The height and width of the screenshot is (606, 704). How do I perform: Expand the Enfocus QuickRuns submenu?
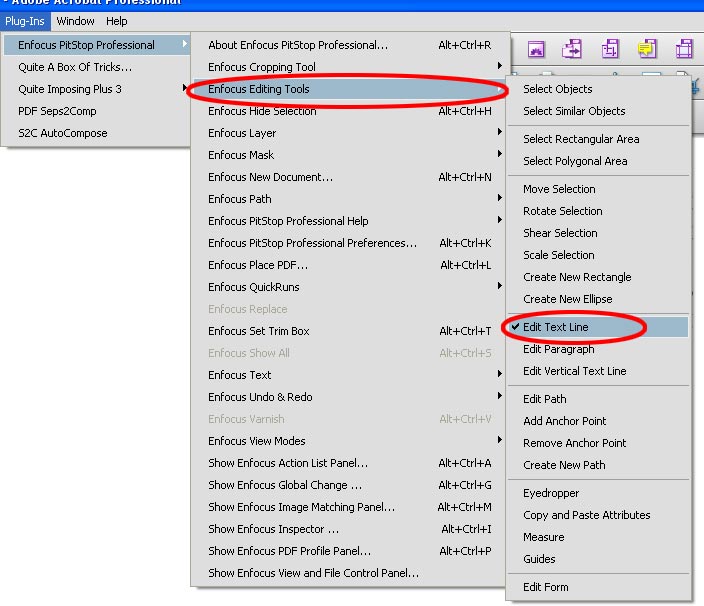[500, 286]
